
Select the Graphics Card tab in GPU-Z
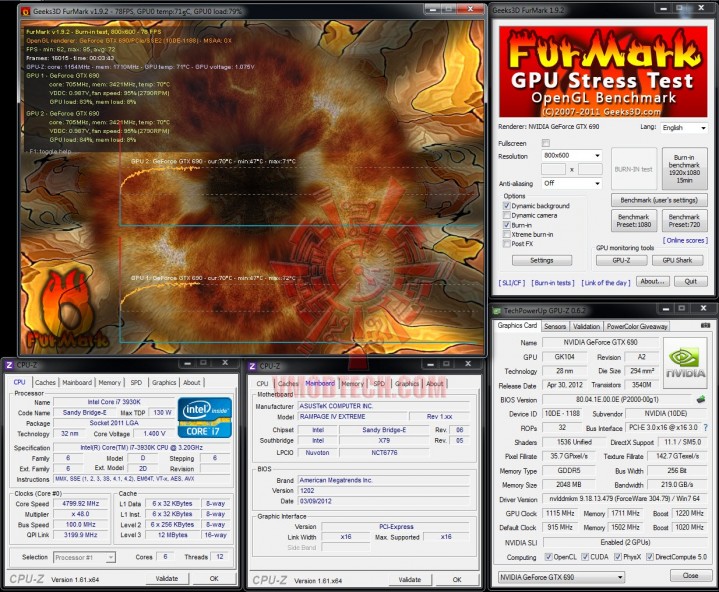pos(517,326)
